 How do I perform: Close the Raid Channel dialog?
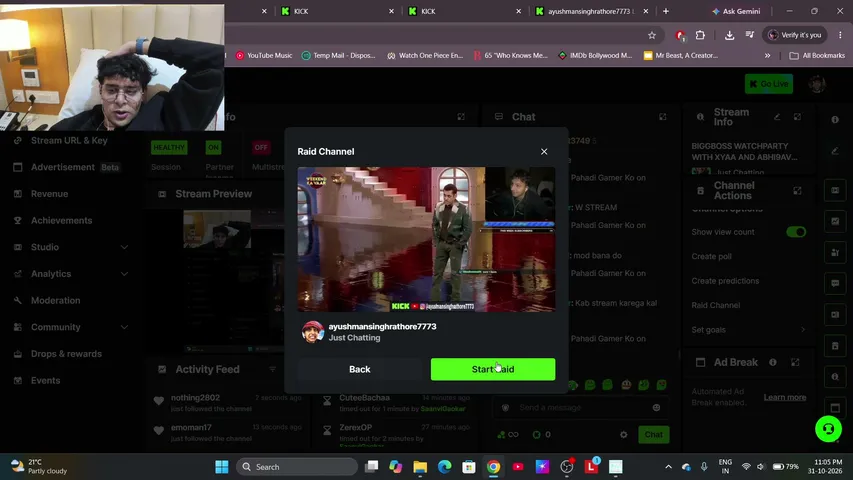544,152
